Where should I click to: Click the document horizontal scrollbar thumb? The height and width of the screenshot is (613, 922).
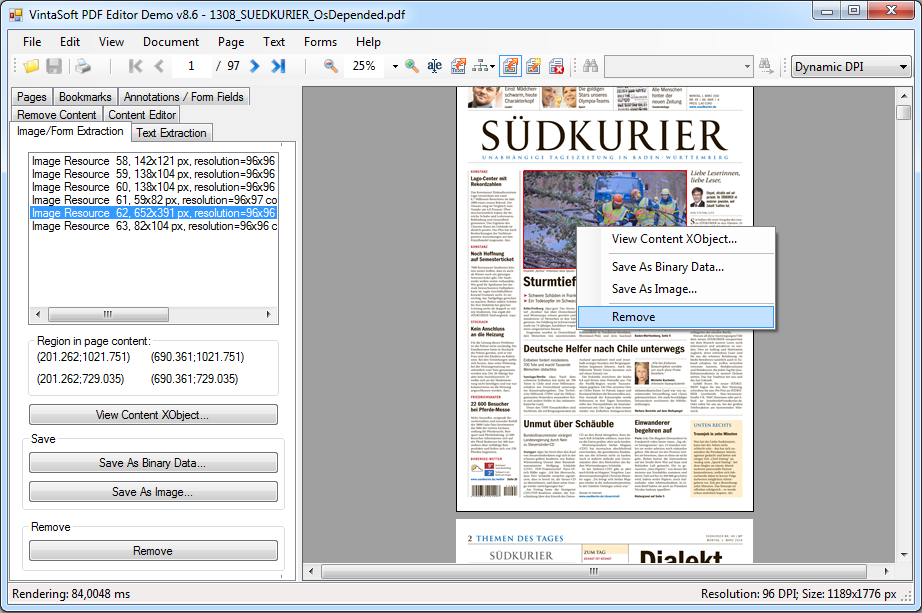coord(594,571)
